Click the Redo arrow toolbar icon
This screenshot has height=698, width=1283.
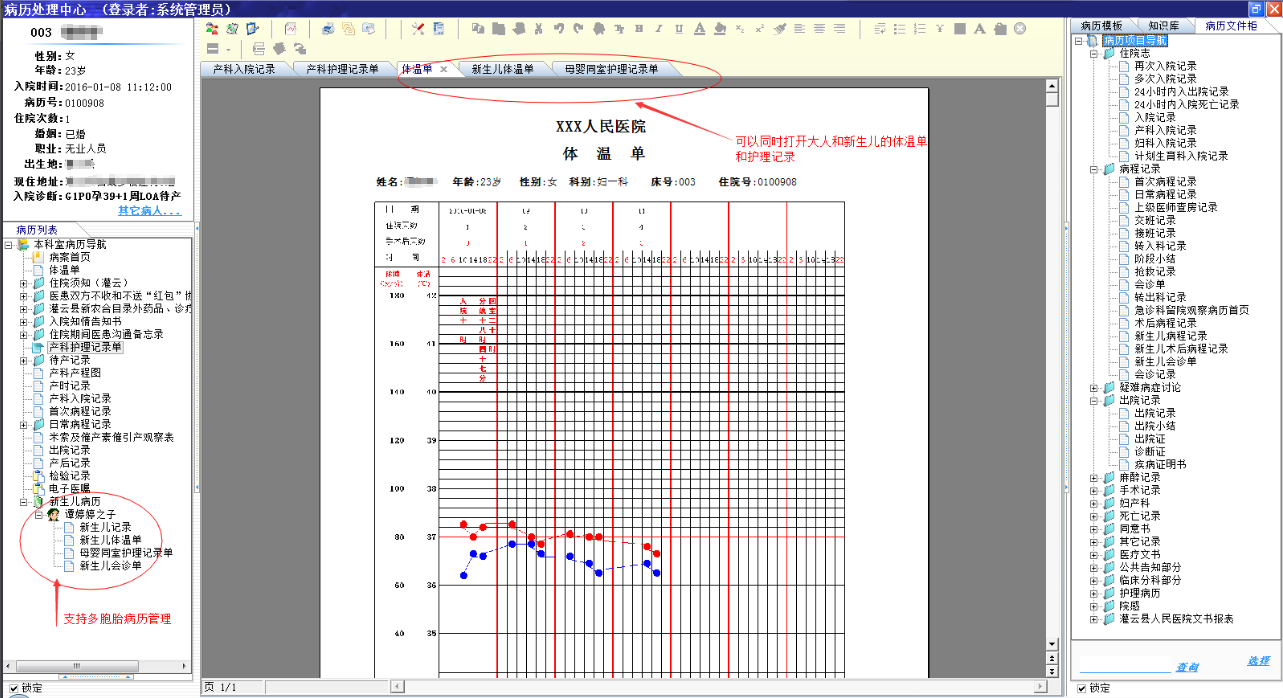pos(578,28)
